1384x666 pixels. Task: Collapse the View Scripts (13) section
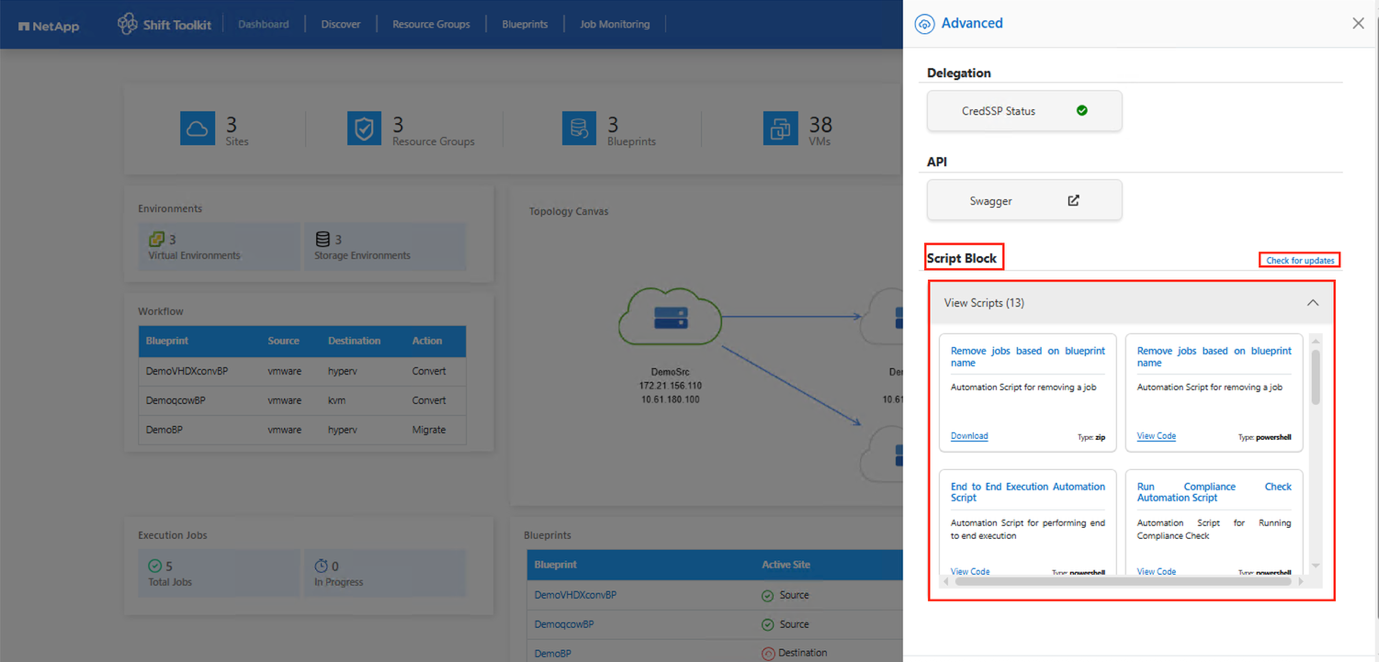tap(1312, 303)
